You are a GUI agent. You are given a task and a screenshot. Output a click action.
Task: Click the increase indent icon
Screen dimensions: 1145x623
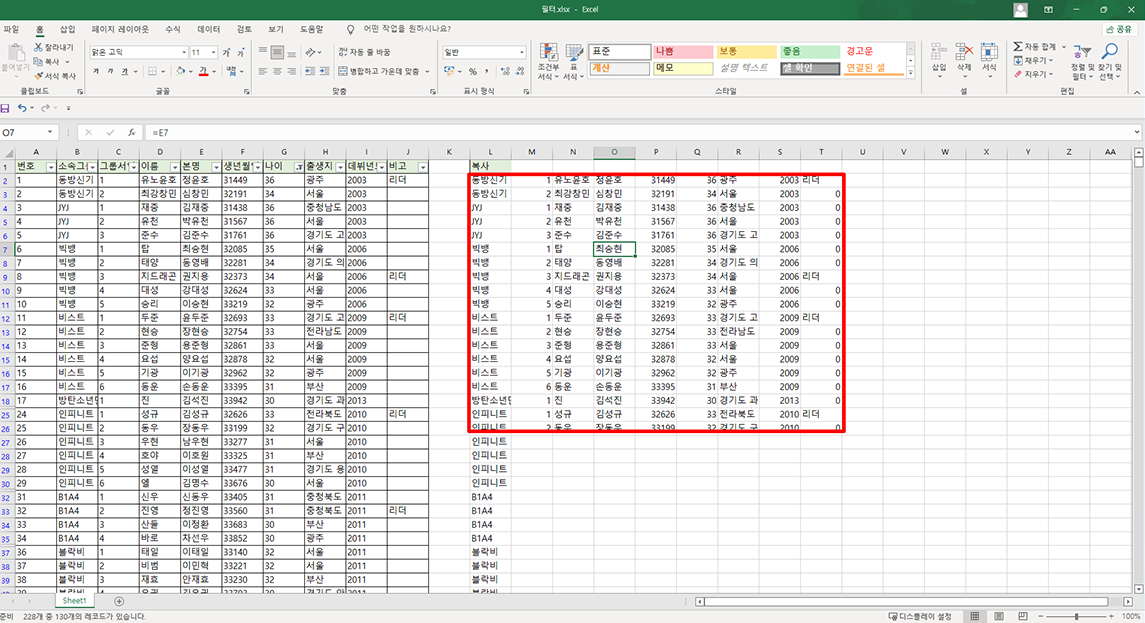point(324,71)
